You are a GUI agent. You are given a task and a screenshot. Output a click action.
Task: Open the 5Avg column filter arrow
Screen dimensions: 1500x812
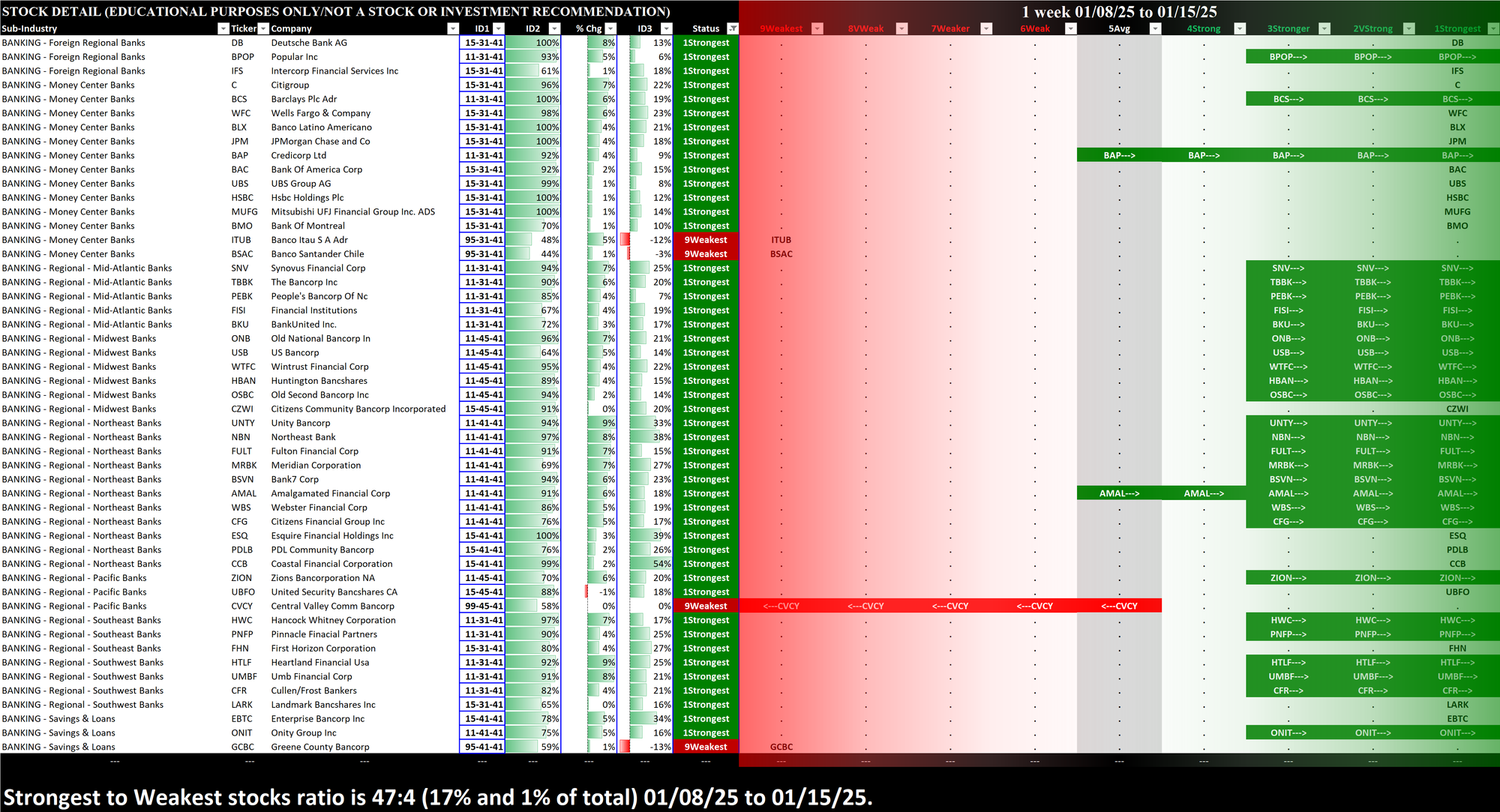pos(1155,28)
